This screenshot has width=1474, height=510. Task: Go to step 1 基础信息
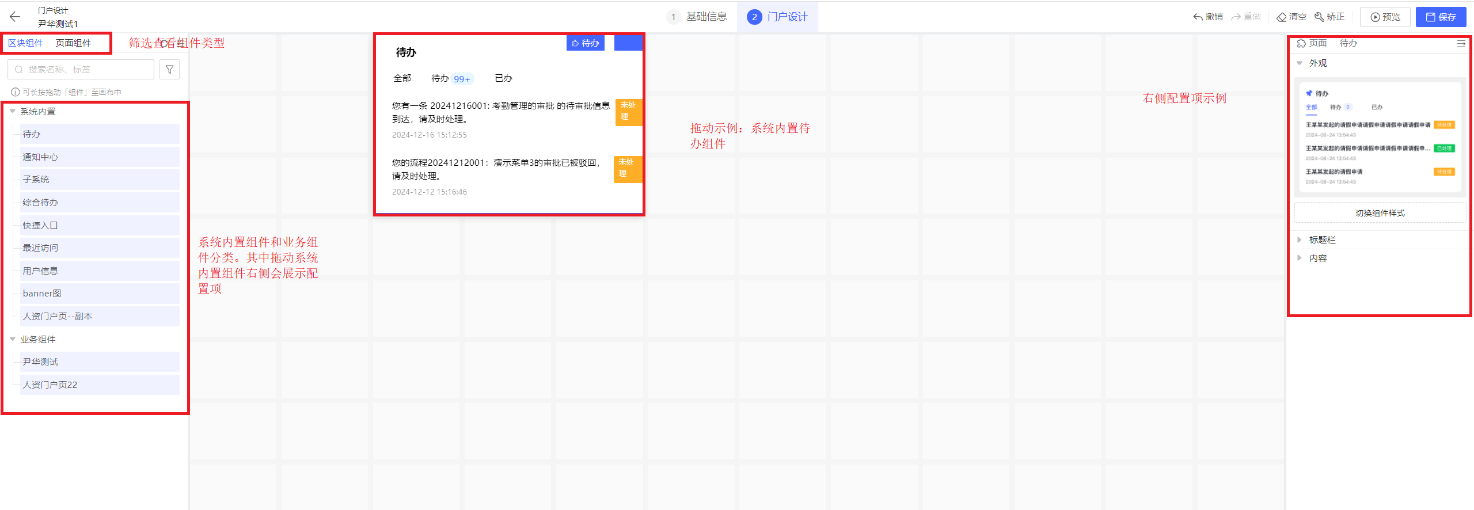pos(698,17)
